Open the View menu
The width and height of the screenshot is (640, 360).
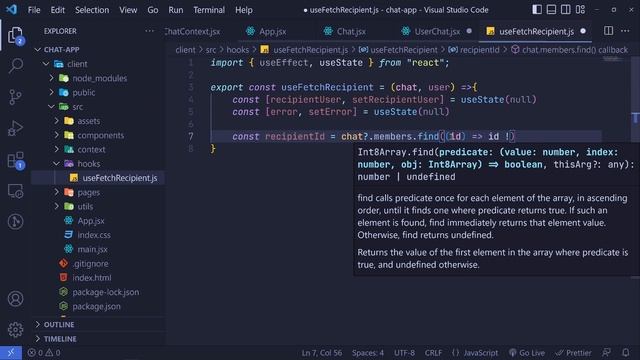pos(128,10)
